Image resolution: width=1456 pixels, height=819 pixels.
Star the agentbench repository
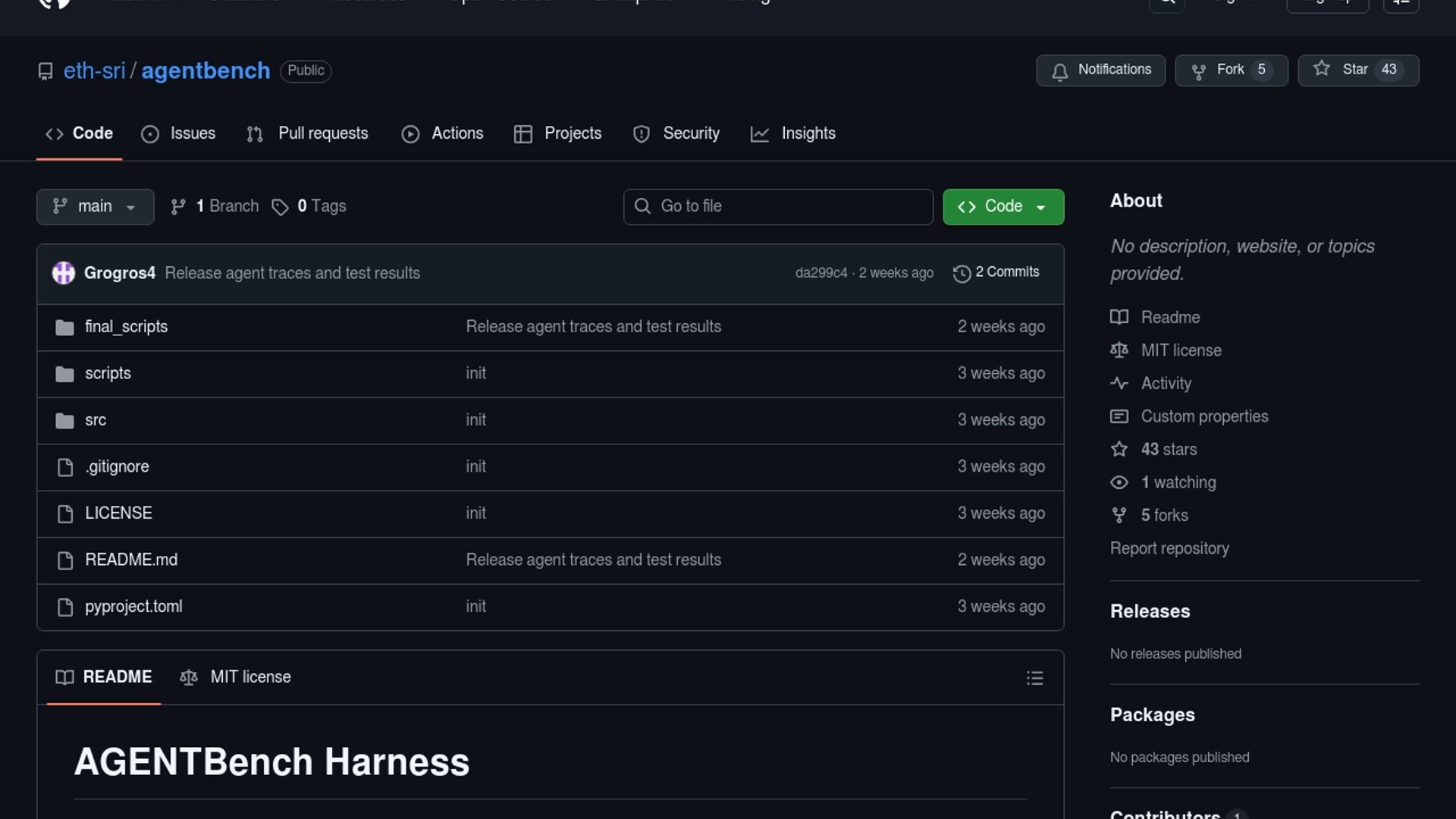point(1357,70)
